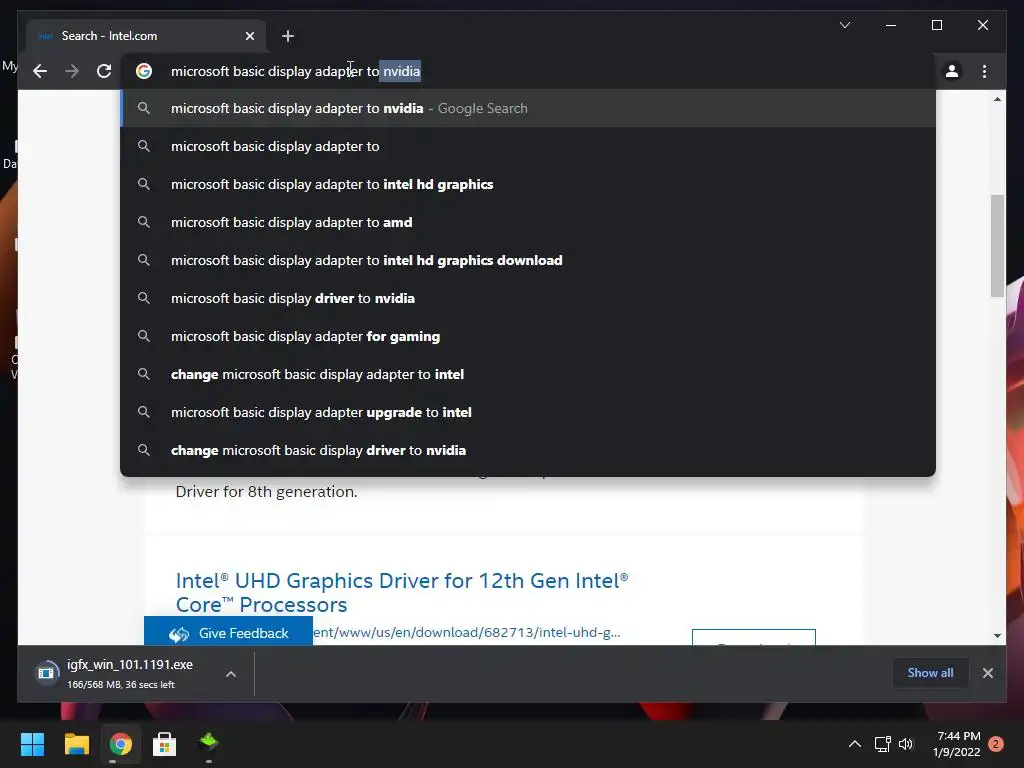Viewport: 1024px width, 768px height.
Task: Open Intel UHD Graphics Driver 12th Gen link
Action: 402,592
